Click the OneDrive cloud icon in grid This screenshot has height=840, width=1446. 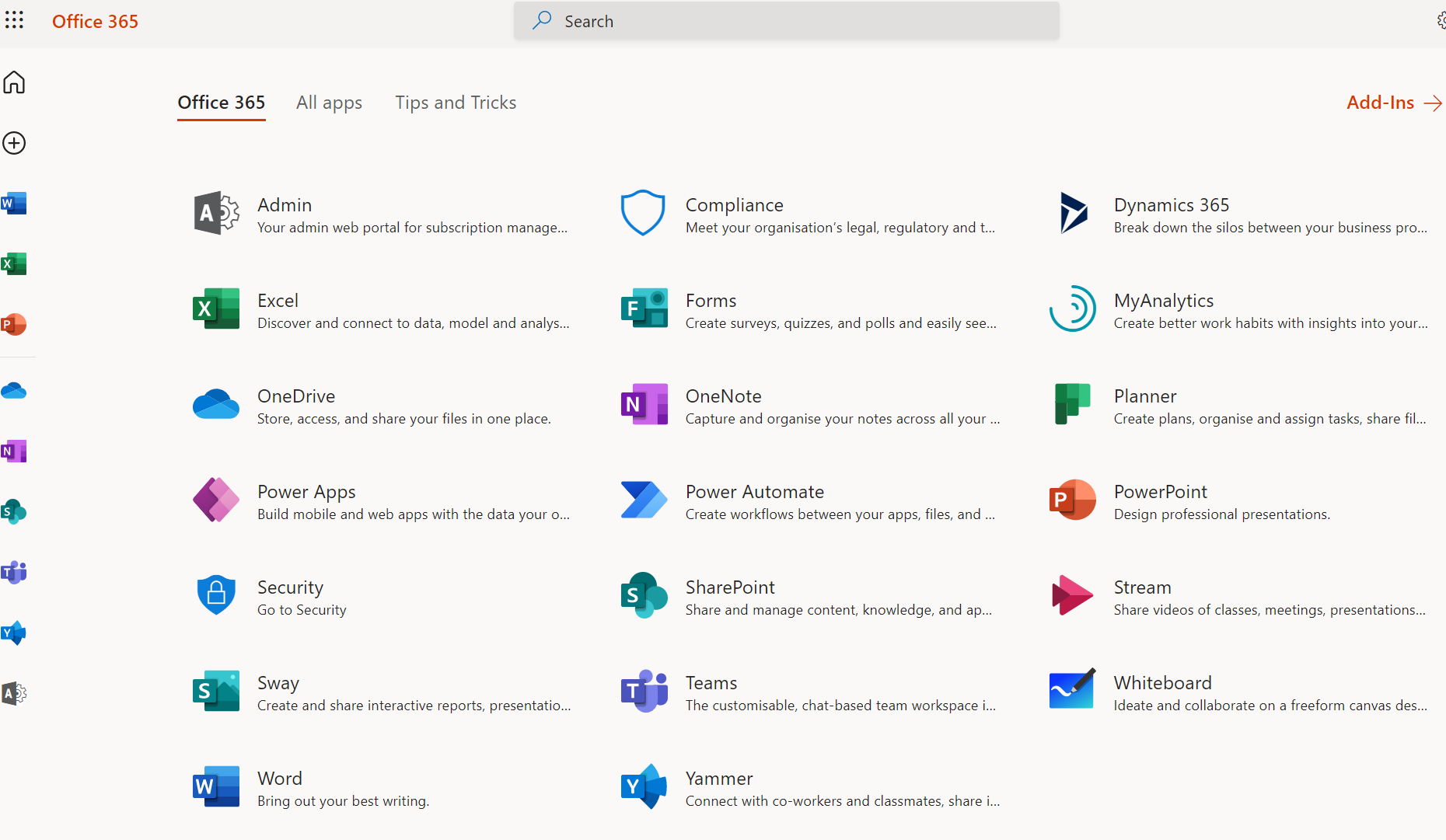[216, 404]
